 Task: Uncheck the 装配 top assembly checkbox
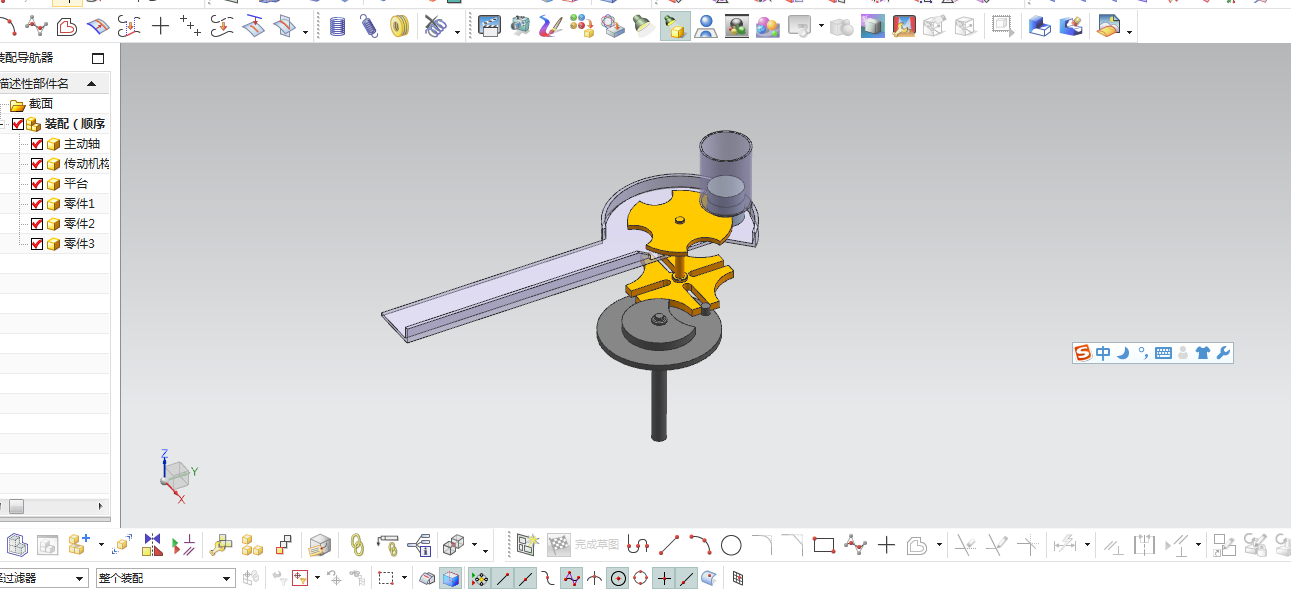[x=18, y=124]
